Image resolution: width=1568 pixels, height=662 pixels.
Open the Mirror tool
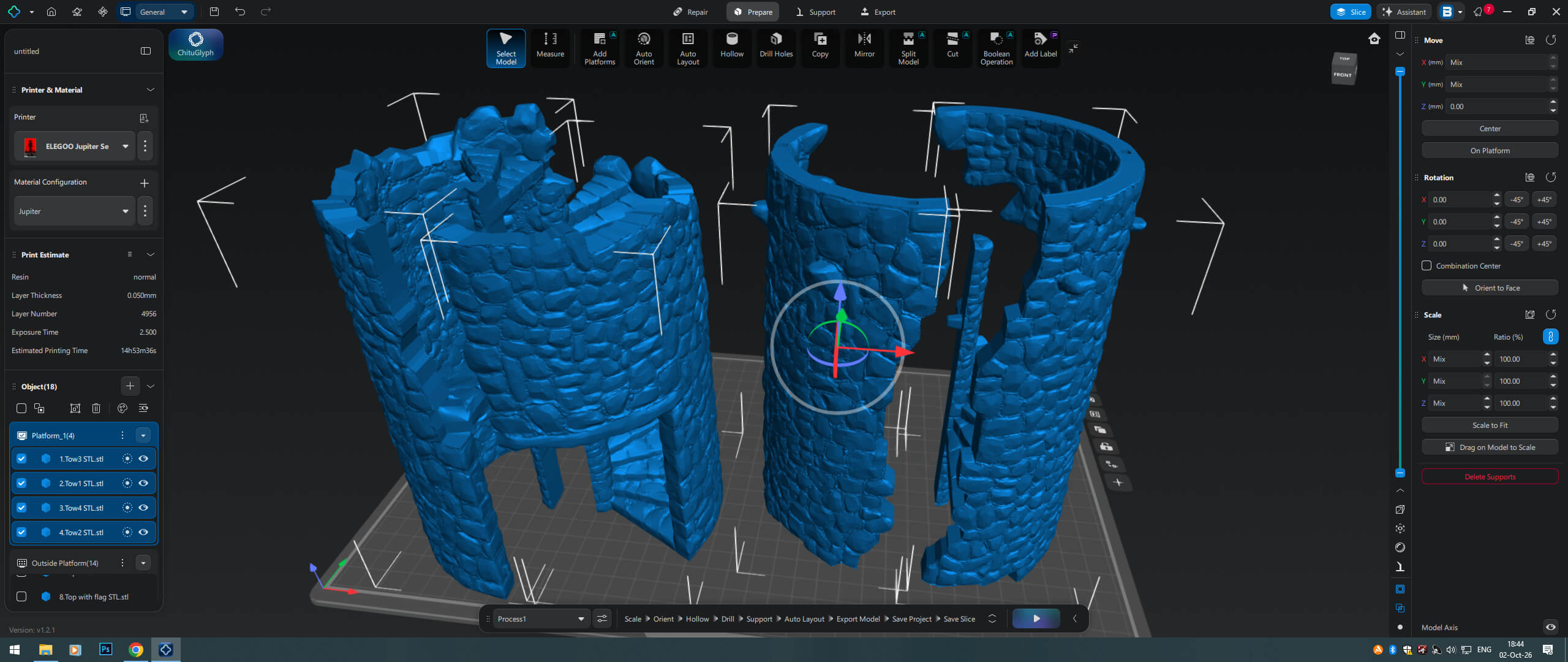click(864, 47)
